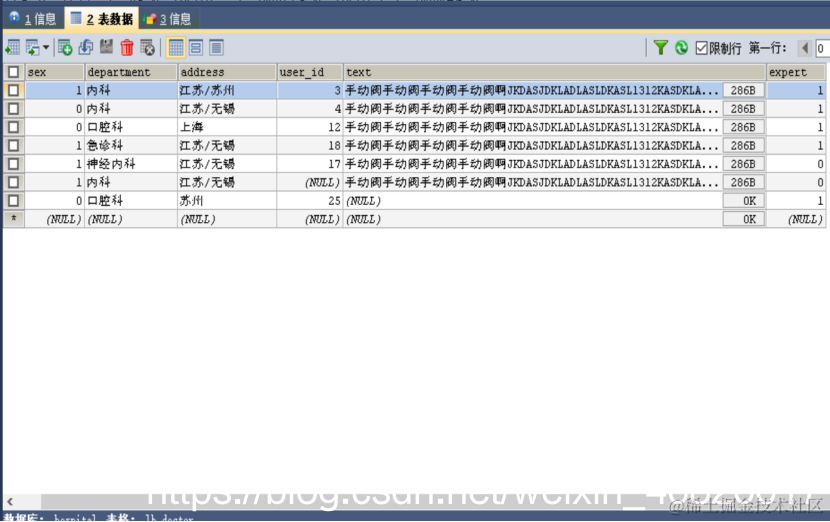Check the row with user_id 12
The image size is (830, 522).
pos(14,127)
